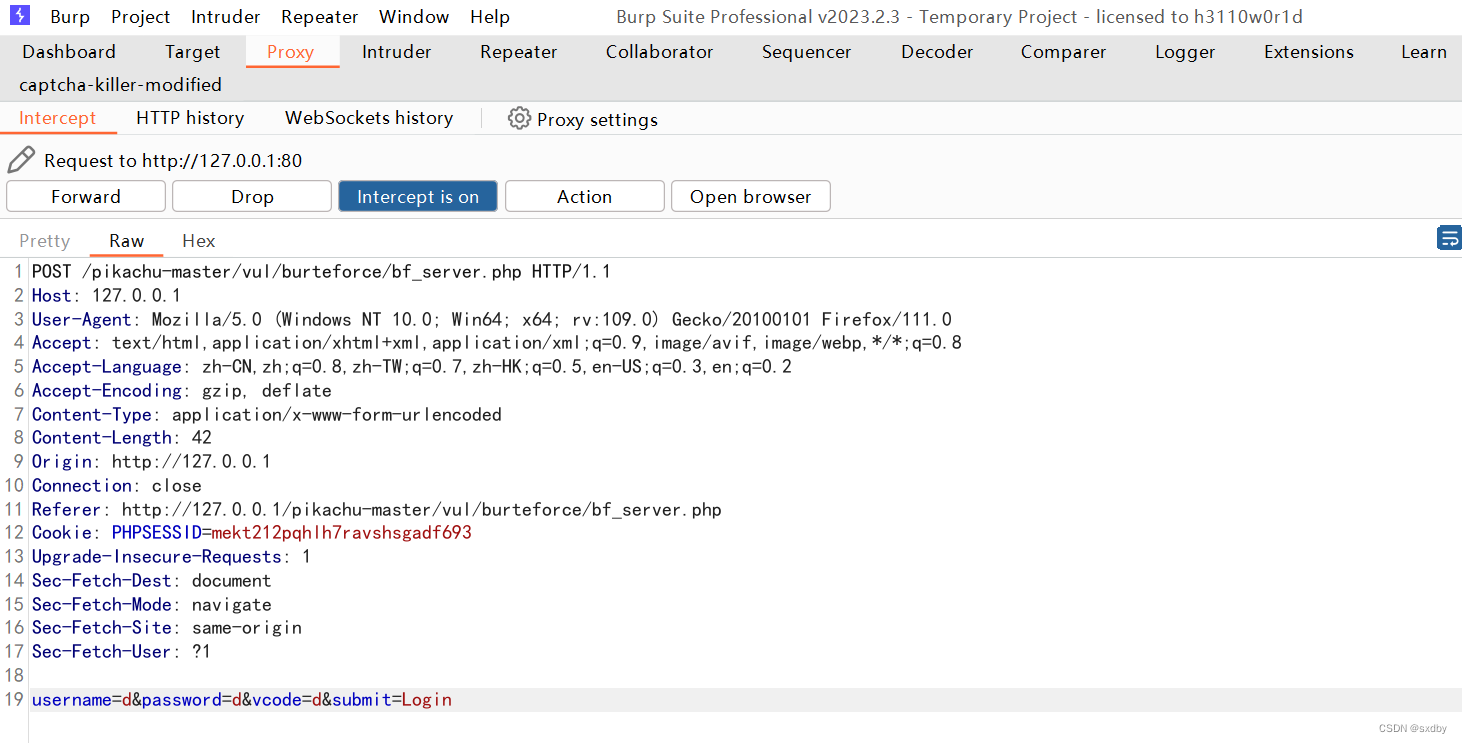
Task: Open the Extensions tab
Action: (x=1309, y=52)
